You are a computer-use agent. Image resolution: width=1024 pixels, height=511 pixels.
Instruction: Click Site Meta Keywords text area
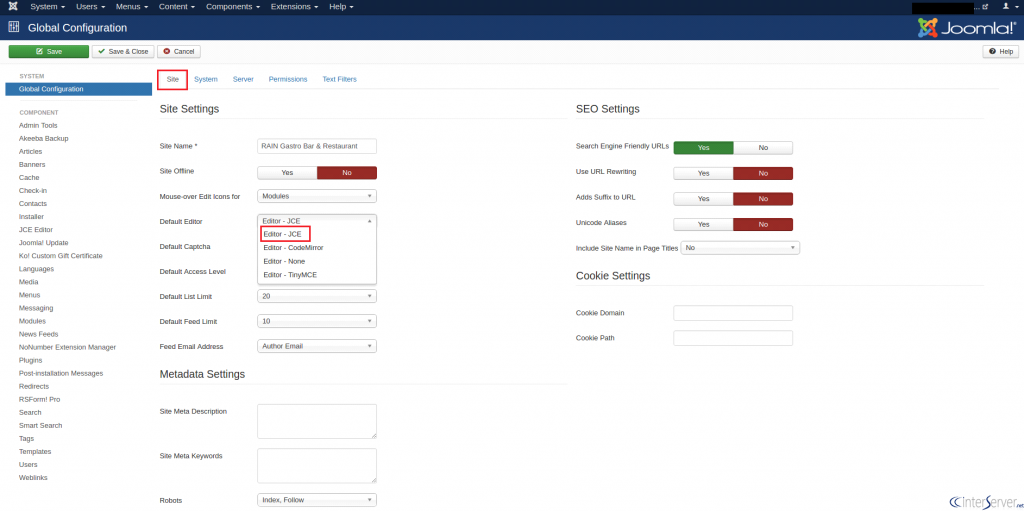tap(317, 465)
